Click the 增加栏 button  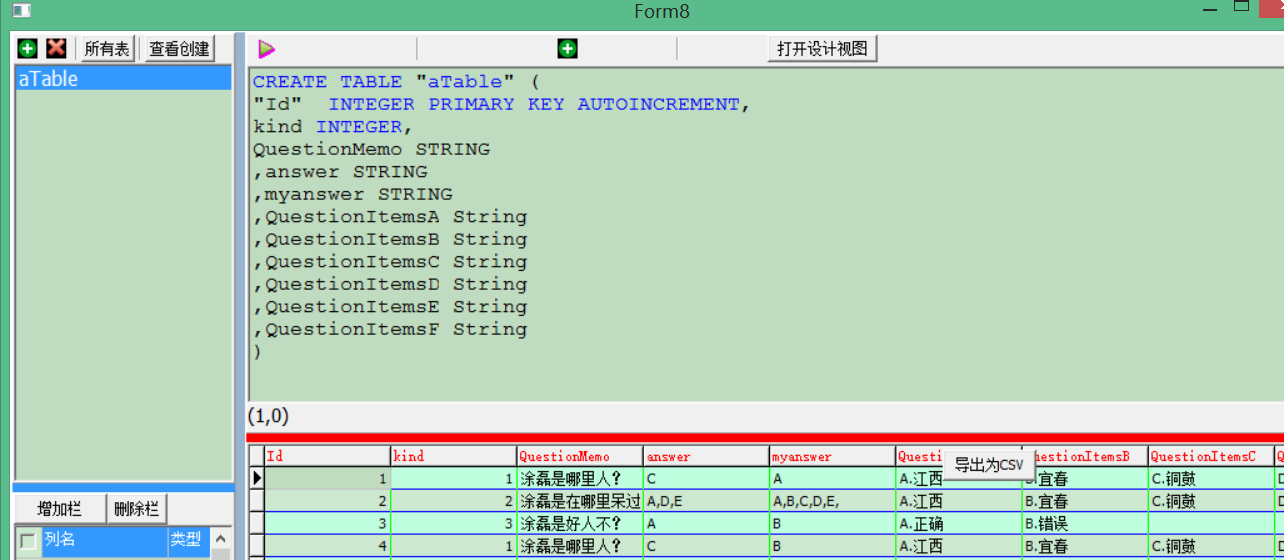point(60,508)
